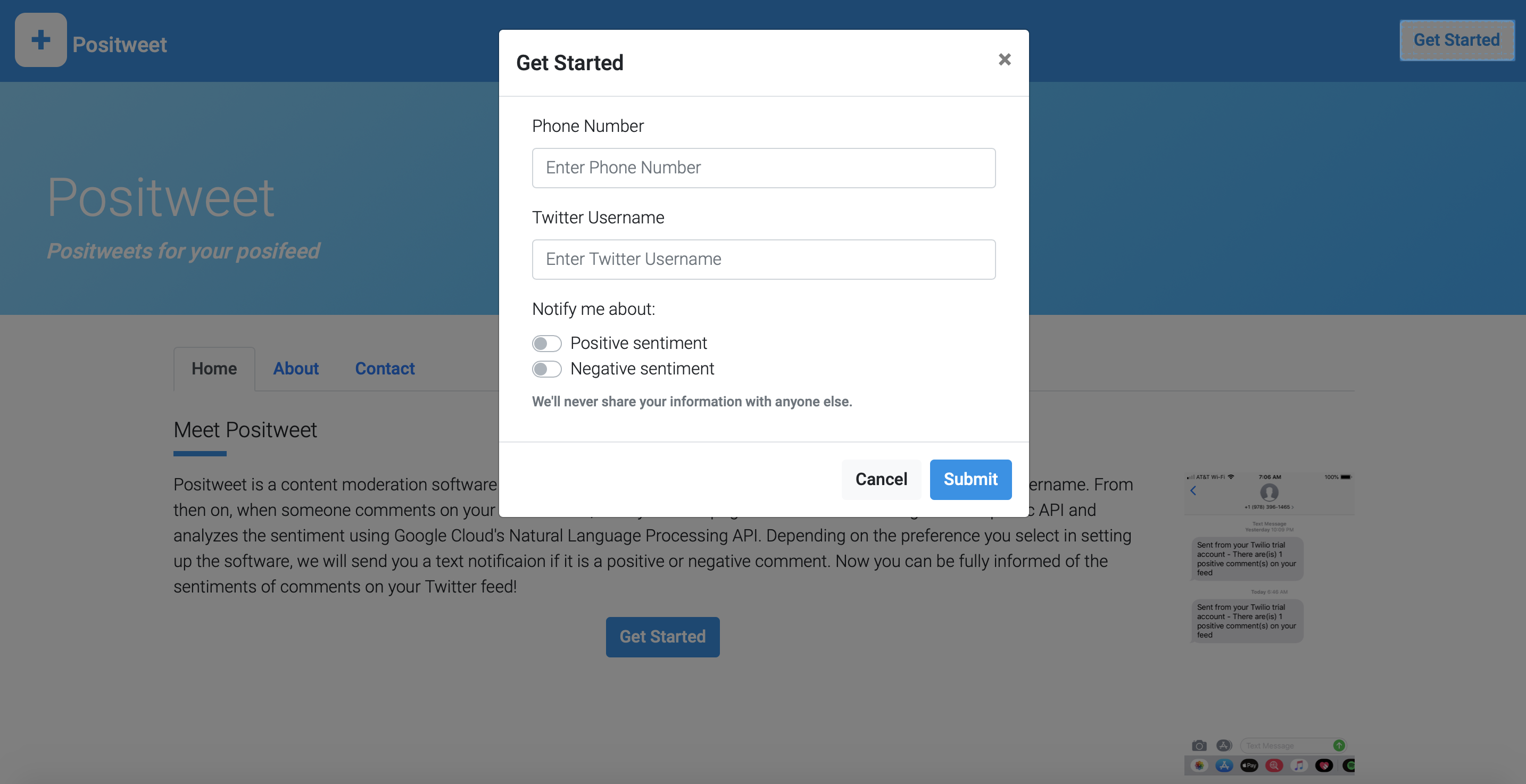Cancel the Get Started dialog
This screenshot has height=784, width=1526.
[881, 479]
